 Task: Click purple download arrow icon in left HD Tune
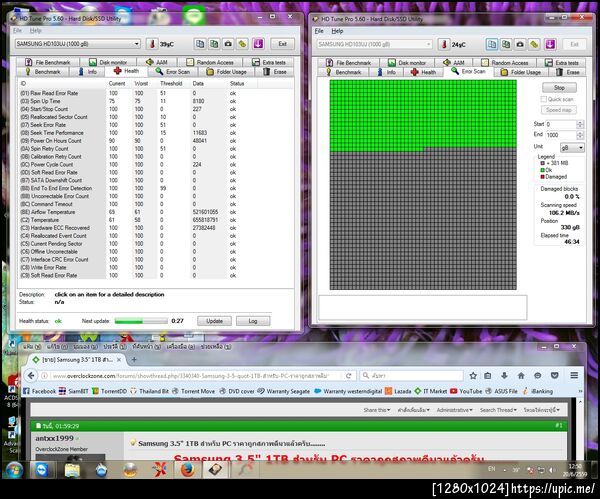point(258,44)
